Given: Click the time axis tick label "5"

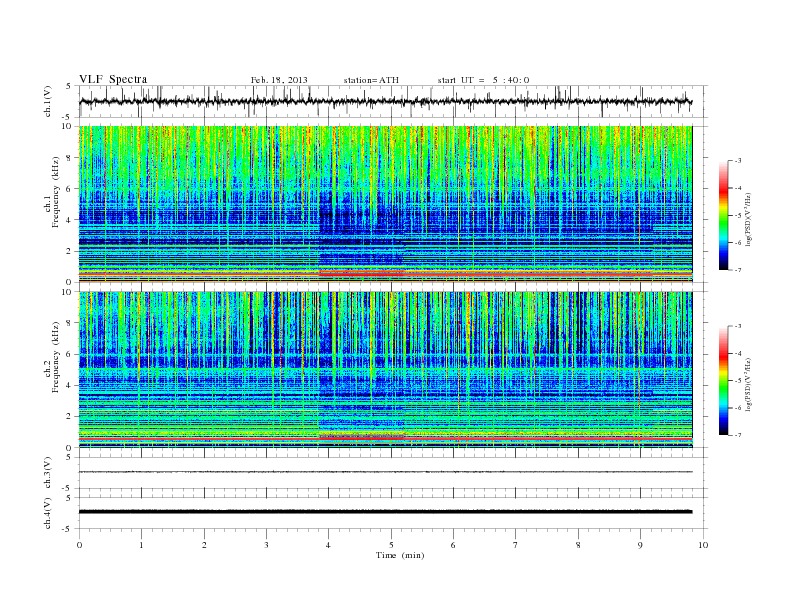Looking at the screenshot, I should point(391,545).
